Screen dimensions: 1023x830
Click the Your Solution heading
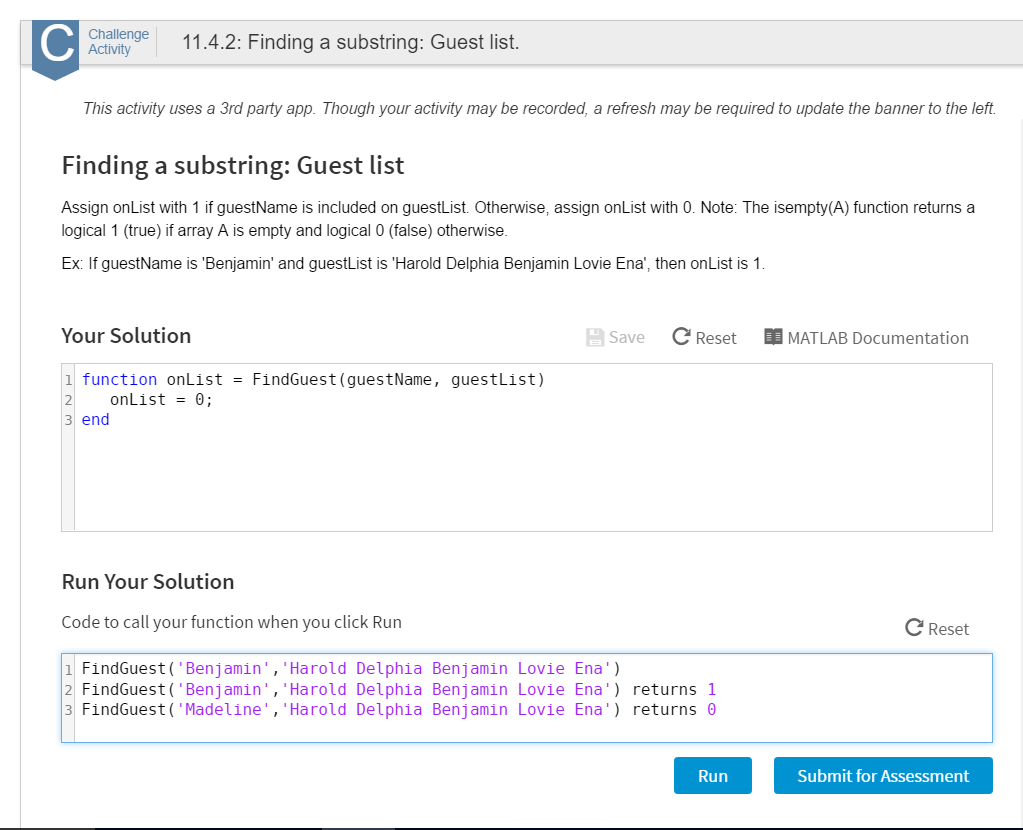(x=125, y=335)
